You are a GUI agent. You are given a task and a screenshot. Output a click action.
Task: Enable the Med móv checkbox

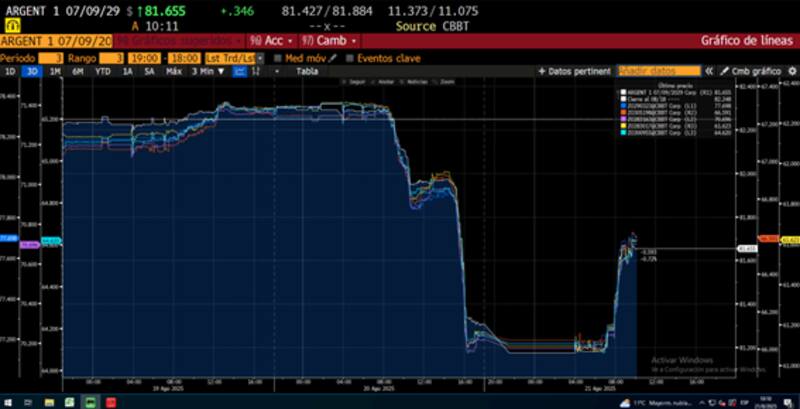[278, 58]
